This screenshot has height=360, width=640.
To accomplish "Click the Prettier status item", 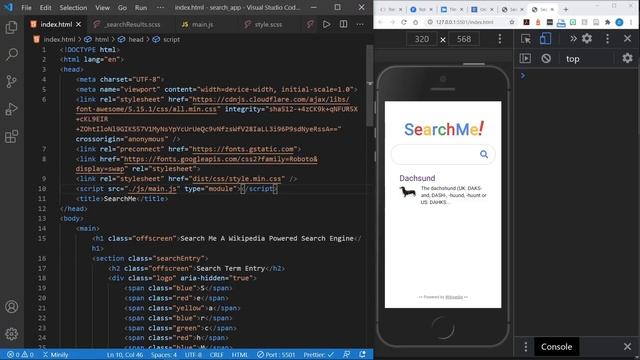I will click(x=318, y=355).
